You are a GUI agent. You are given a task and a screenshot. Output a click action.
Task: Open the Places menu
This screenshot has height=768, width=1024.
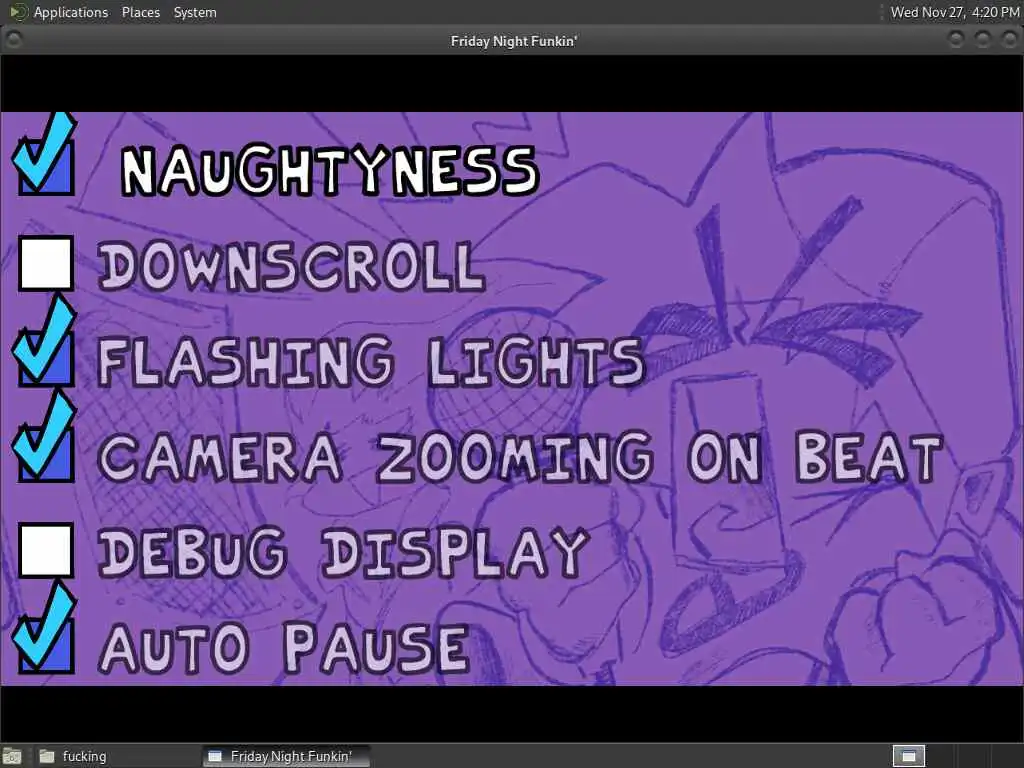(140, 12)
